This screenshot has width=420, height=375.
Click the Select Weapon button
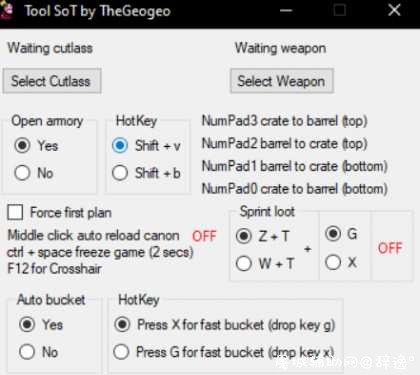pyautogui.click(x=282, y=81)
